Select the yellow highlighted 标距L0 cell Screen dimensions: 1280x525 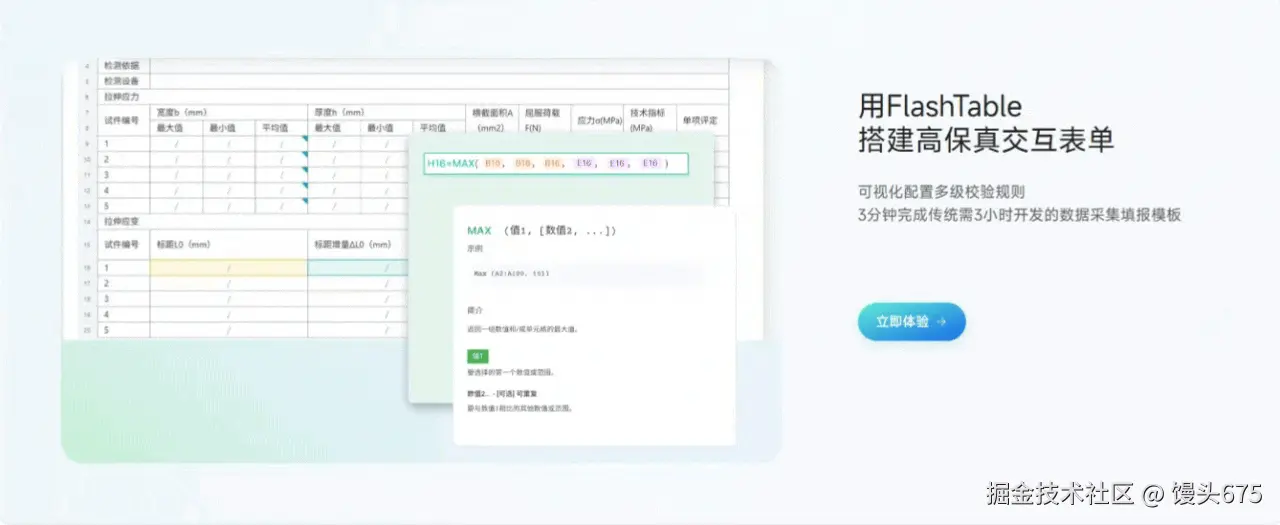pyautogui.click(x=228, y=268)
